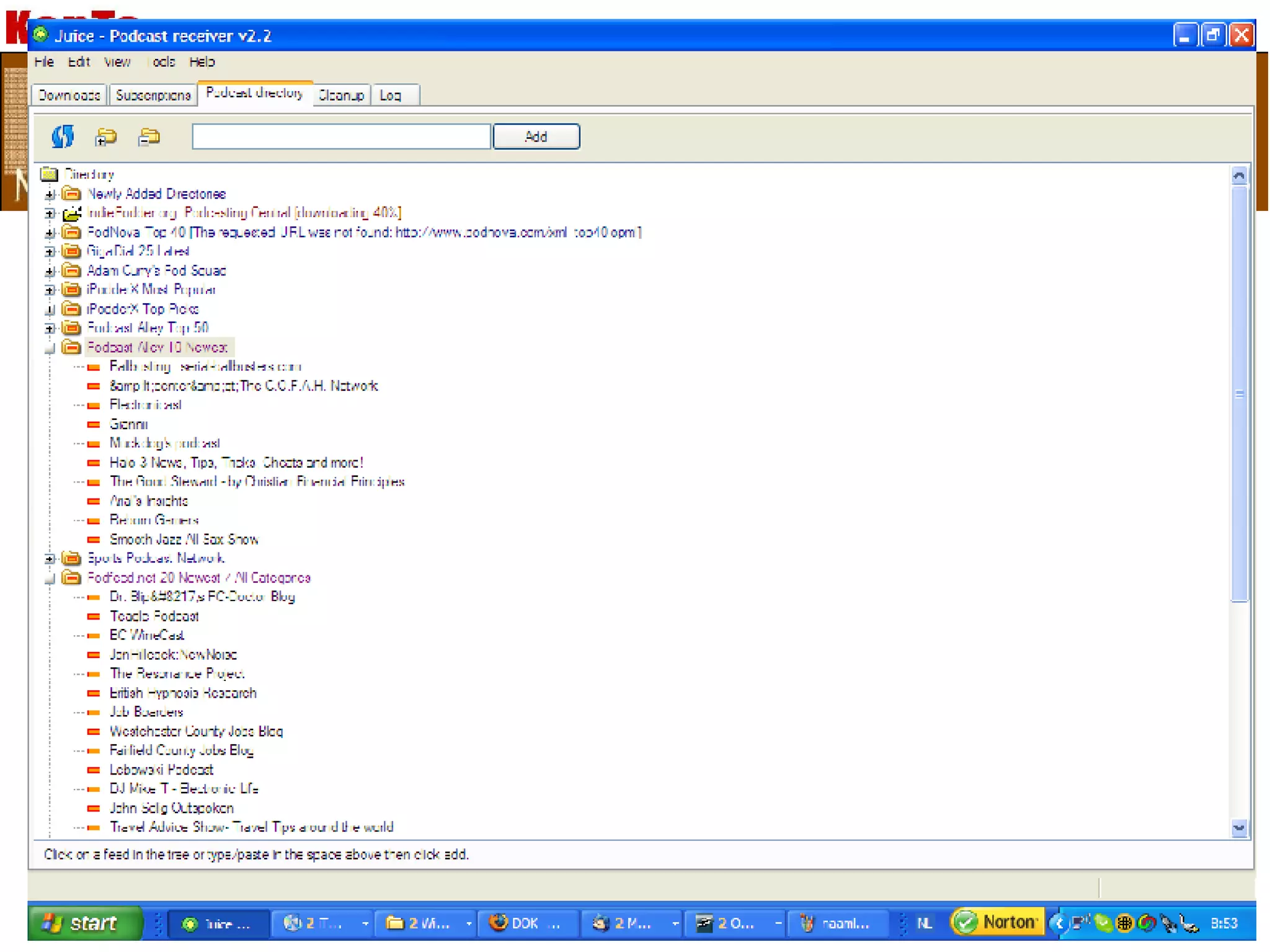Expand the Newly Added Directories folder
Screen dimensions: 1270x952
tap(50, 195)
